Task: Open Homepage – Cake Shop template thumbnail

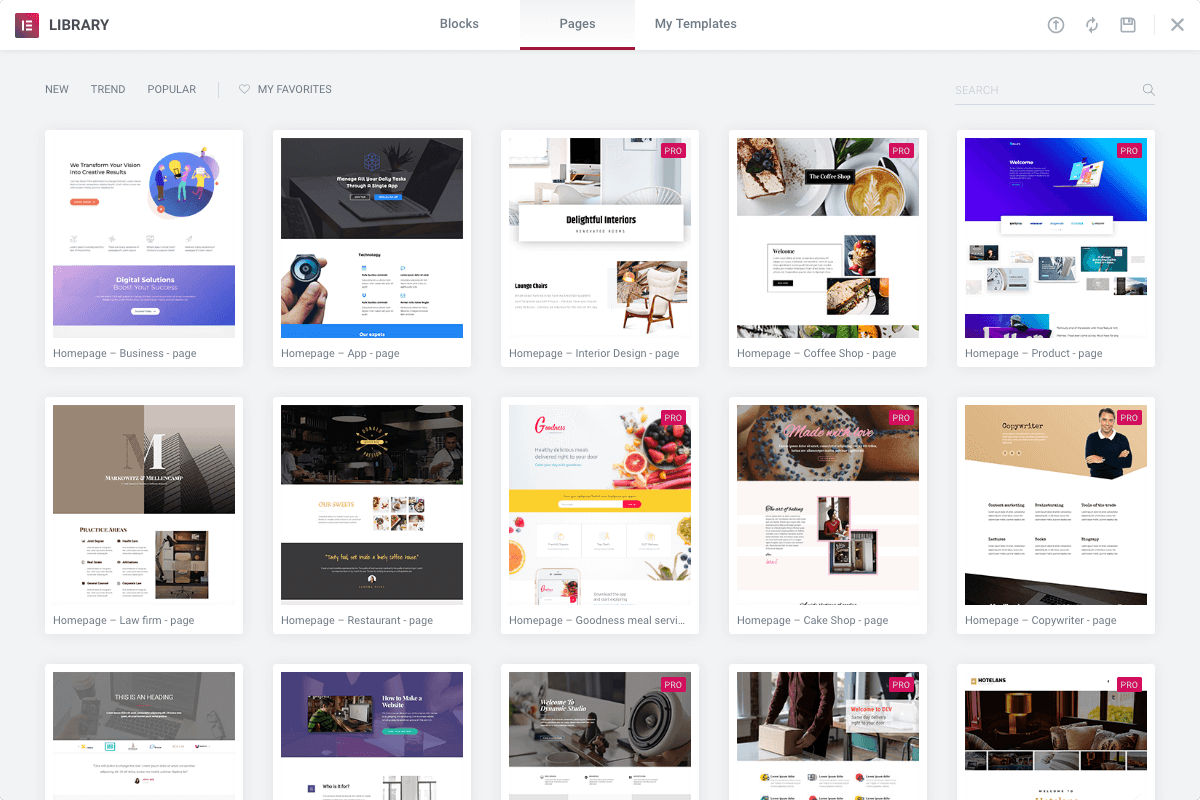Action: [x=828, y=505]
